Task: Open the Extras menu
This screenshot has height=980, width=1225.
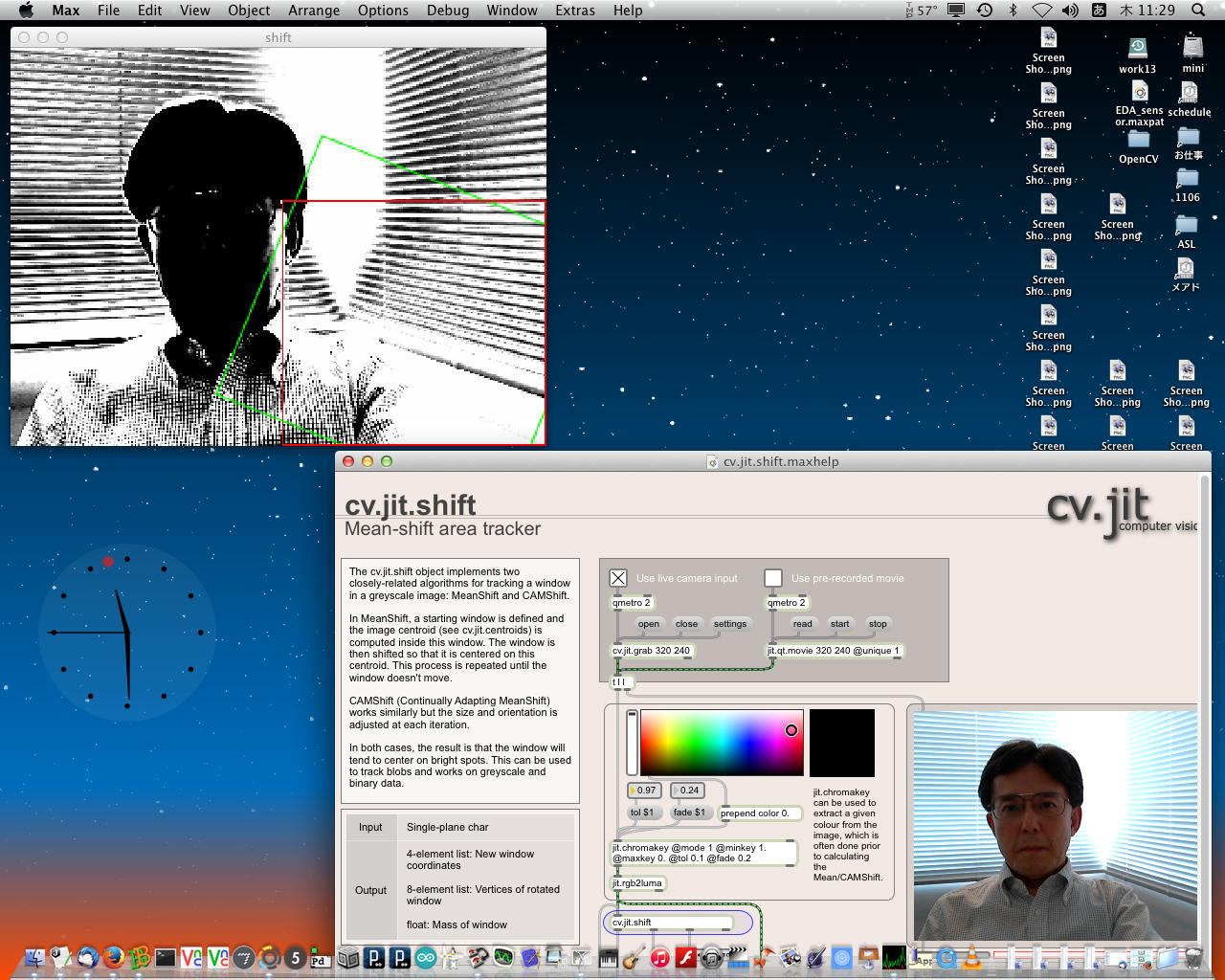Action: tap(574, 11)
